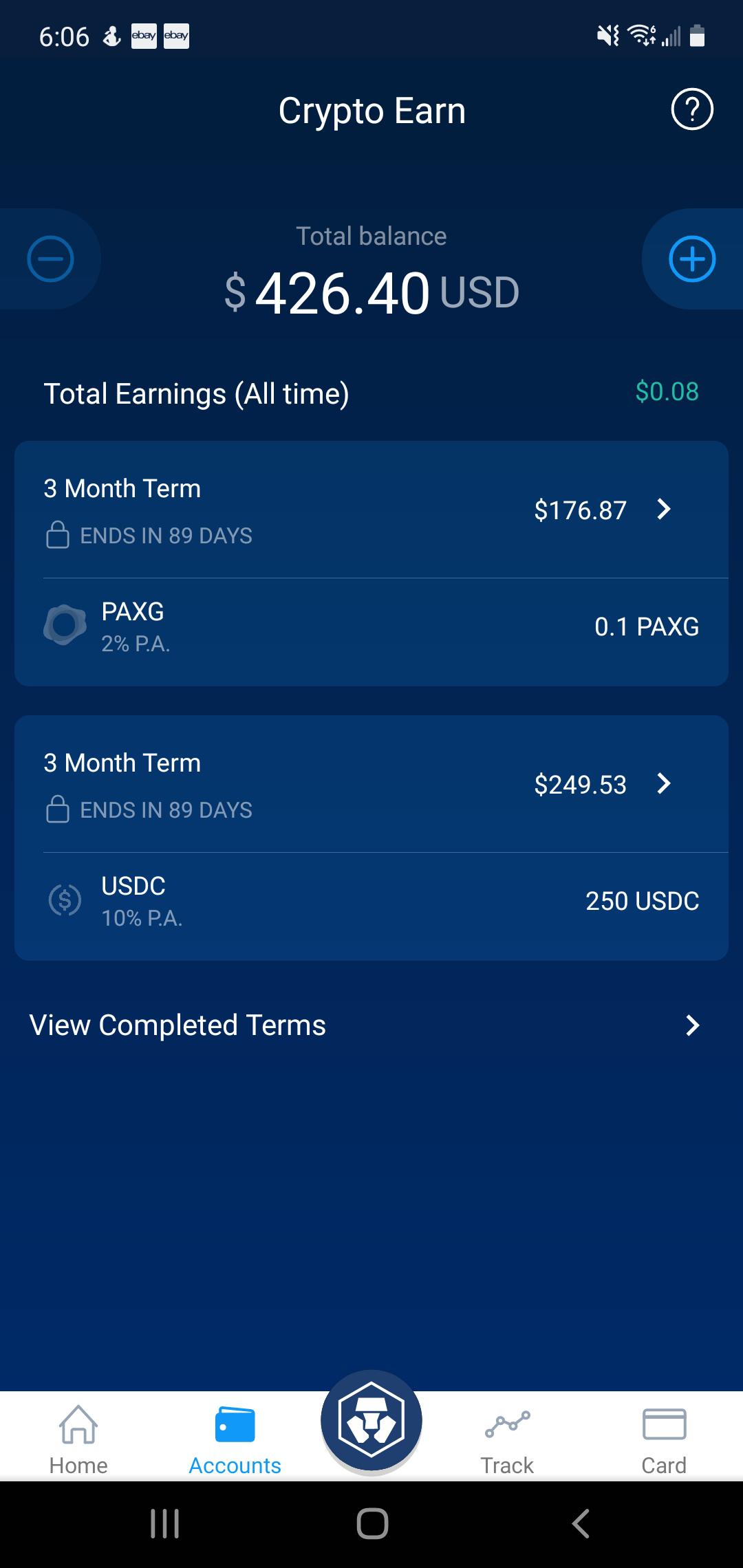Open the help question mark icon
The image size is (743, 1568).
(692, 109)
